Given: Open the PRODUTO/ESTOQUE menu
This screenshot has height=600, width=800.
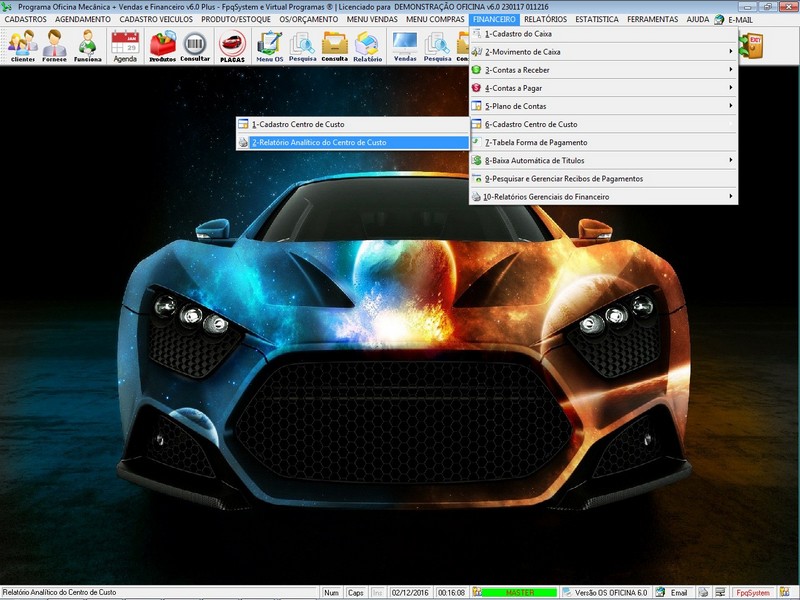Looking at the screenshot, I should [236, 19].
